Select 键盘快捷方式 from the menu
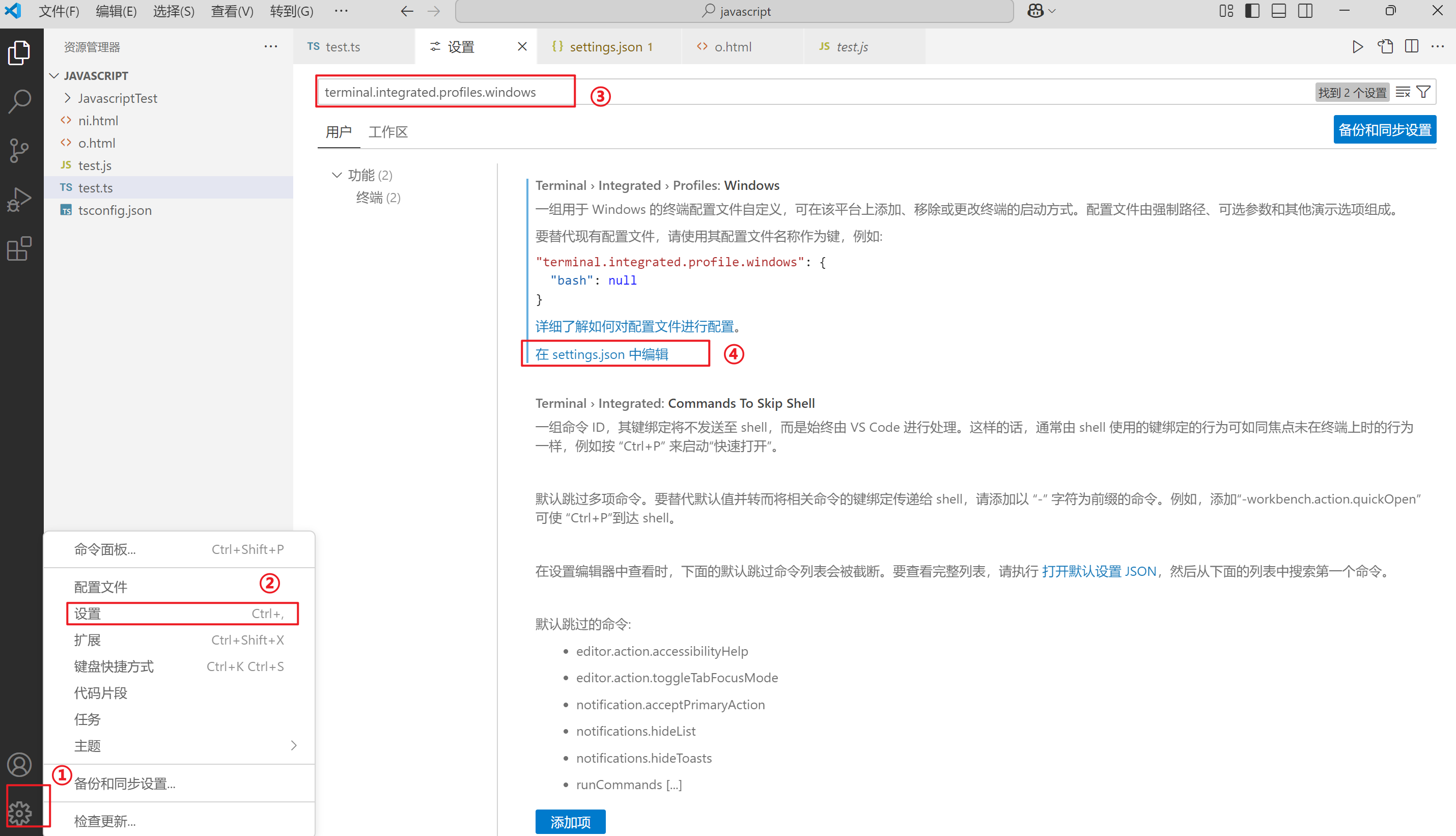 [114, 666]
